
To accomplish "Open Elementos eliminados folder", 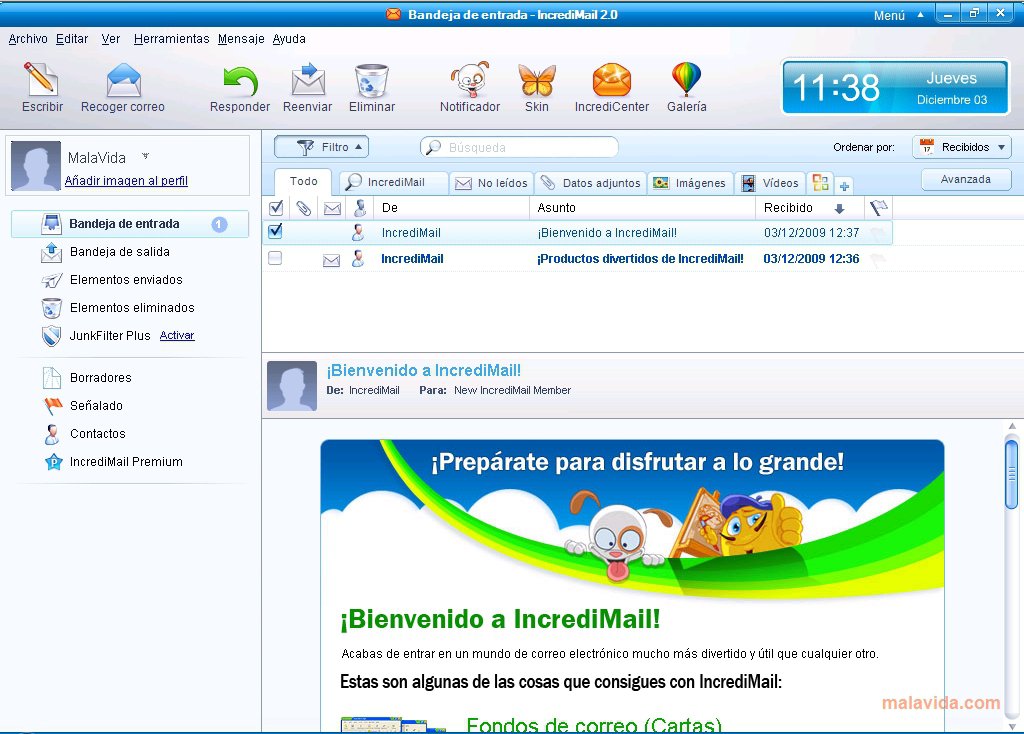I will (x=132, y=308).
